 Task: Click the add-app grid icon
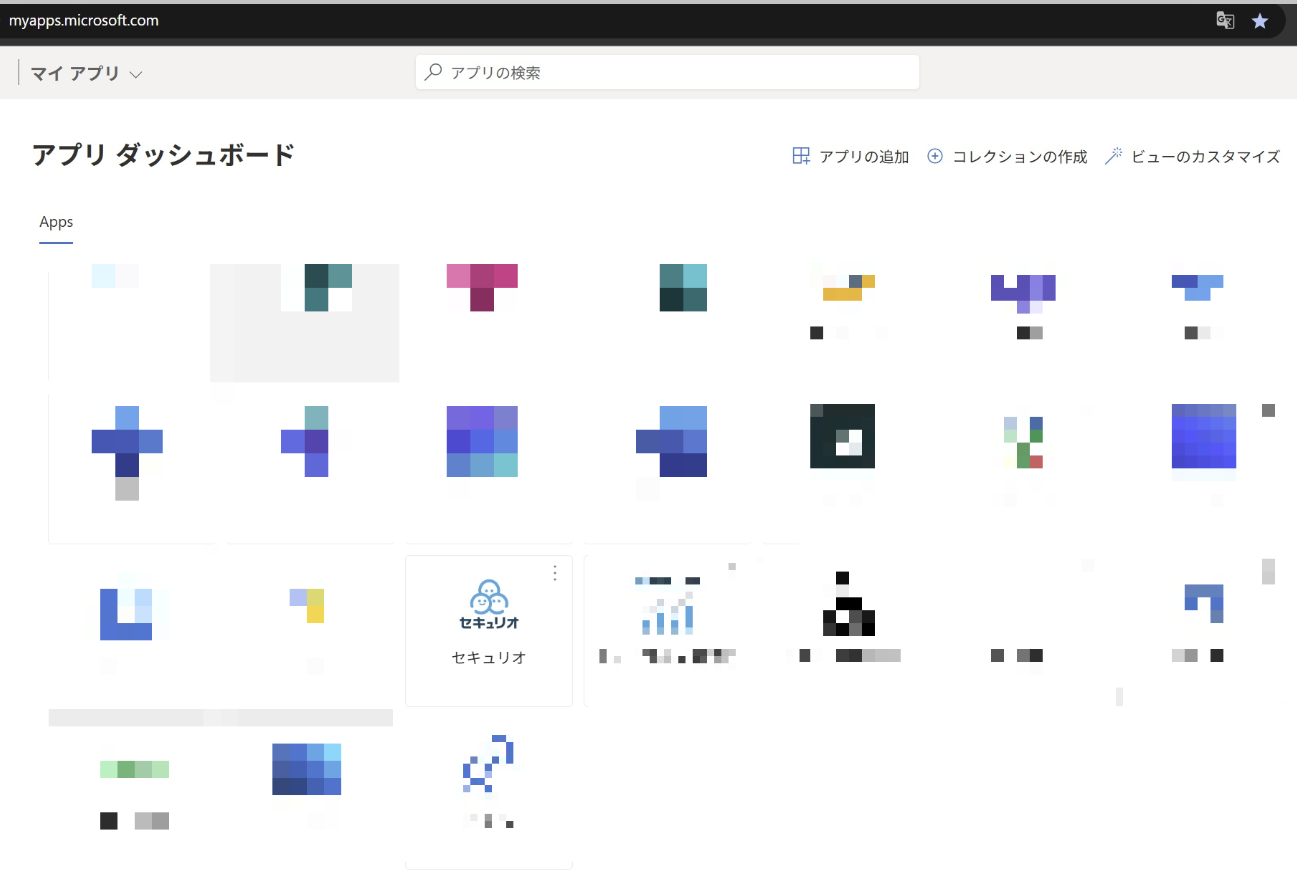point(801,157)
